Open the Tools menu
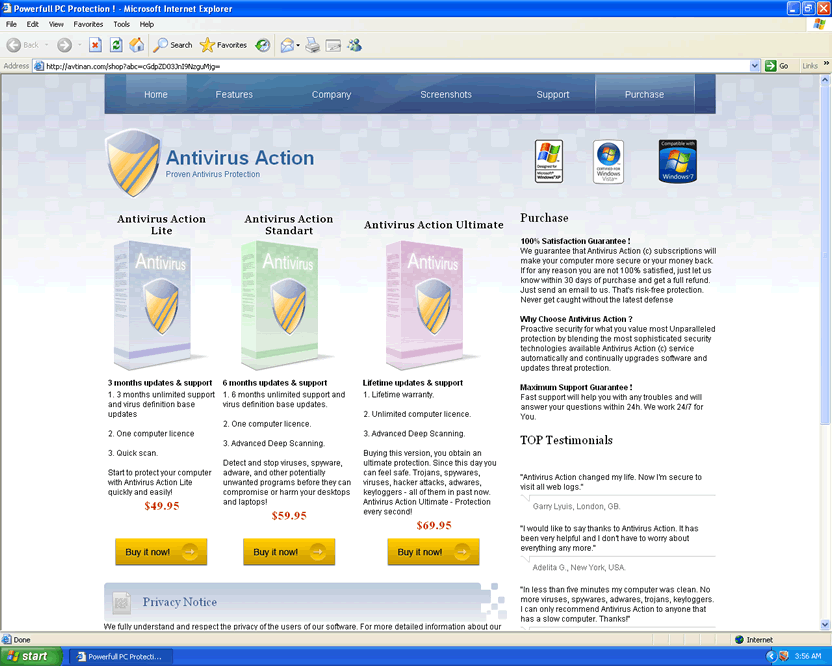This screenshot has width=832, height=666. 121,24
